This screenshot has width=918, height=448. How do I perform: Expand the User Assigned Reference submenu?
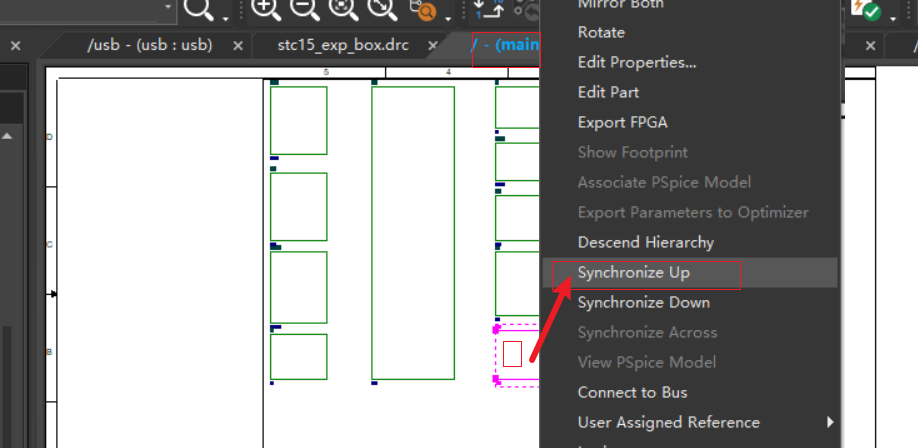(690, 422)
